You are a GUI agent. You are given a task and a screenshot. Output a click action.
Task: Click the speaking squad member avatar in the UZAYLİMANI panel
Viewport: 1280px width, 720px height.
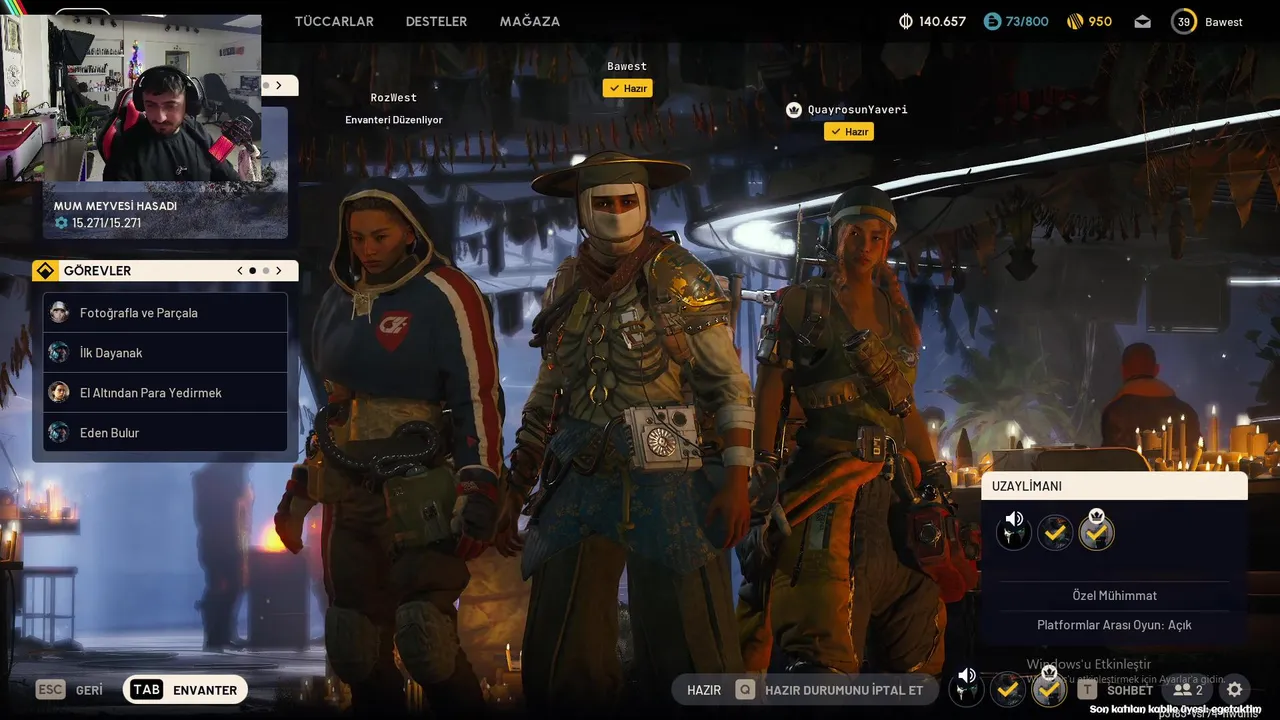(x=1014, y=532)
